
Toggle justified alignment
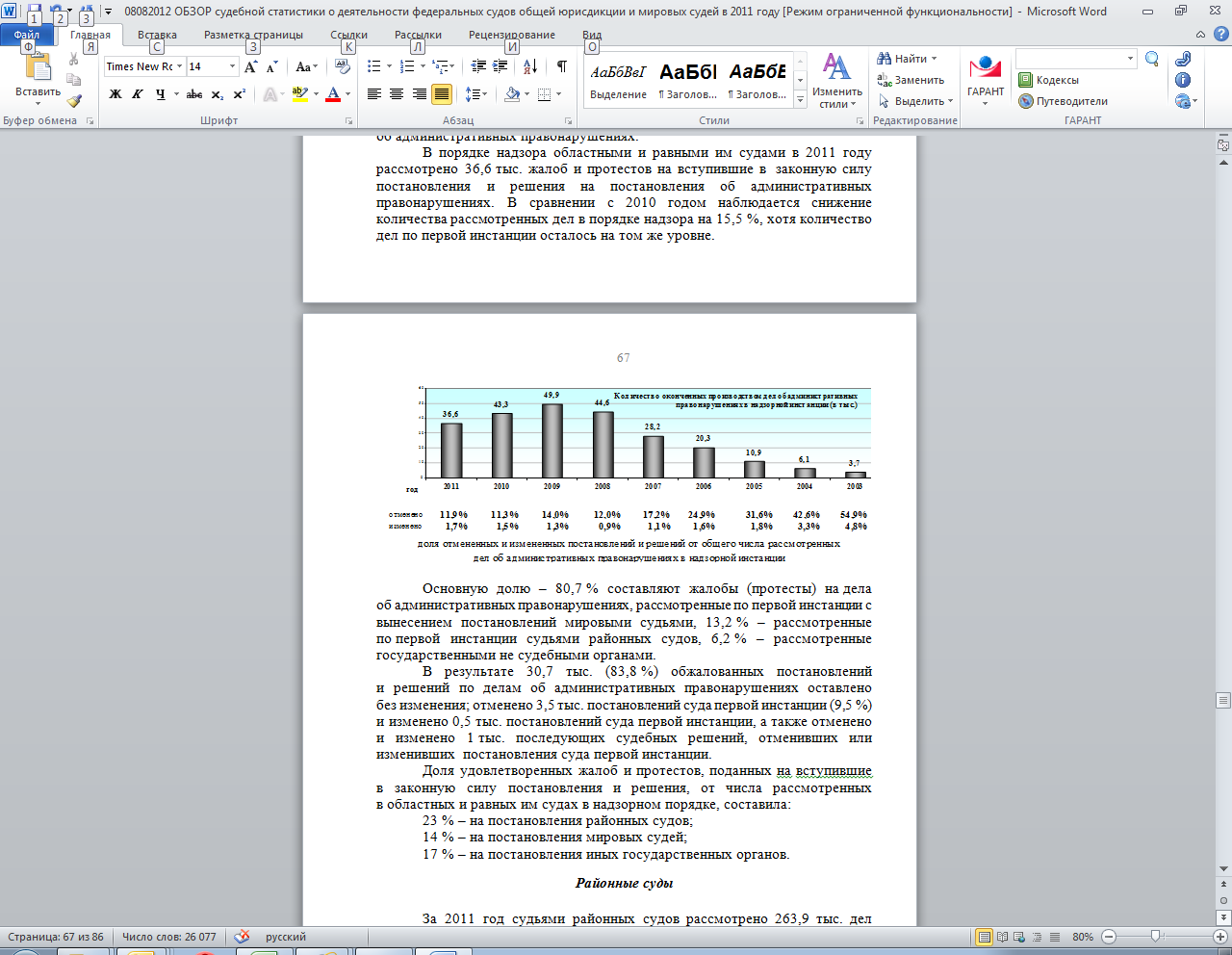[442, 94]
